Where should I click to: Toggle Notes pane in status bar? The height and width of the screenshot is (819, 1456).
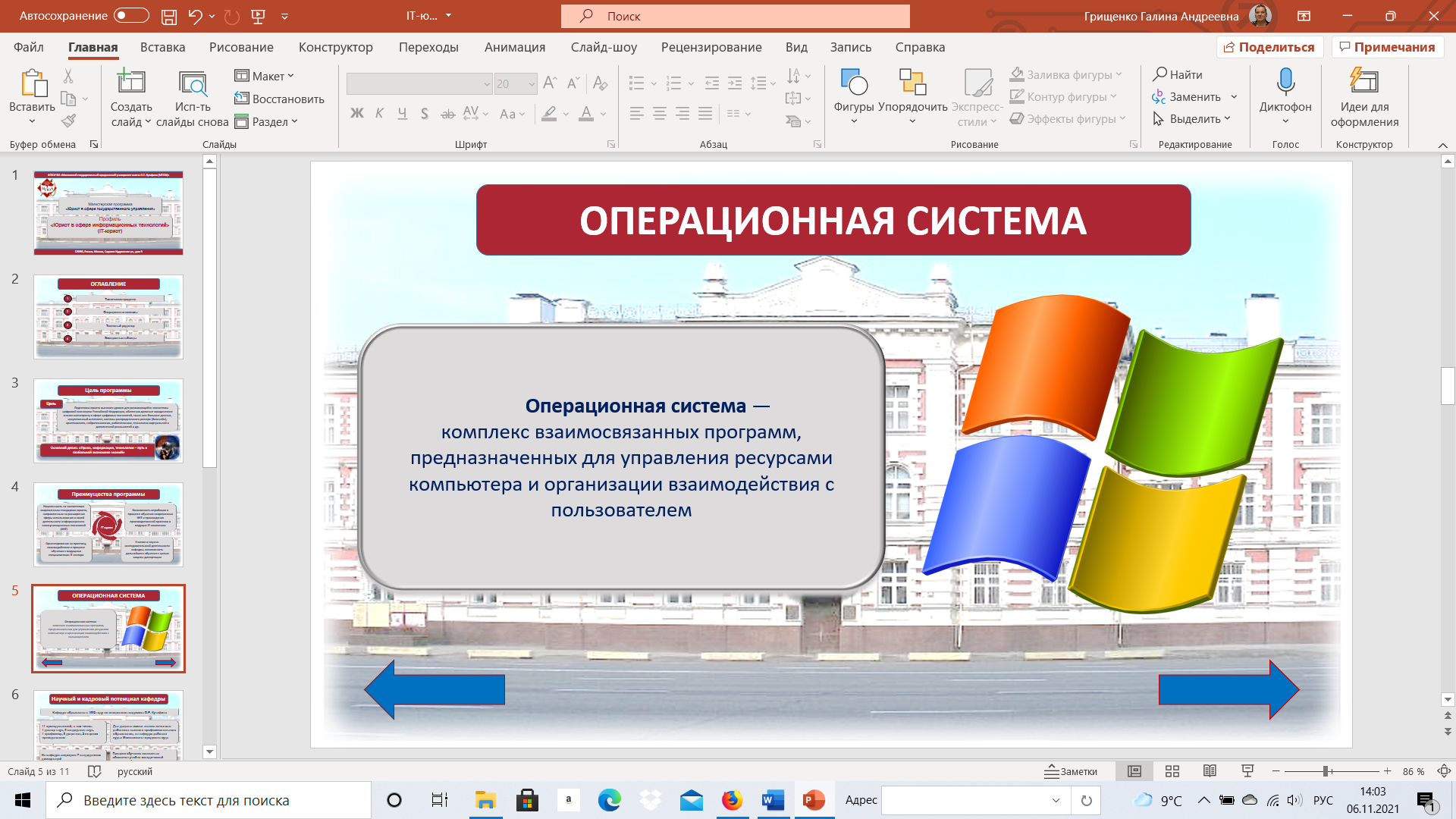[1071, 771]
